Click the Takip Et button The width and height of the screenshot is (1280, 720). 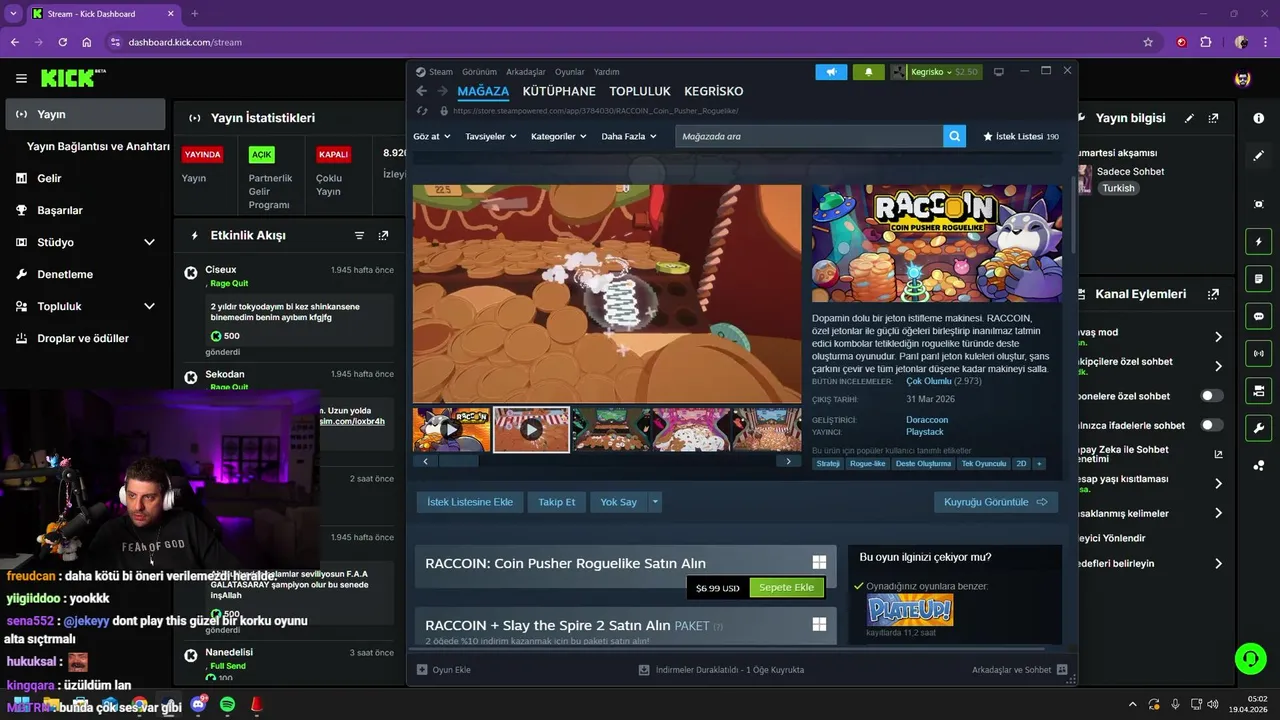point(557,502)
